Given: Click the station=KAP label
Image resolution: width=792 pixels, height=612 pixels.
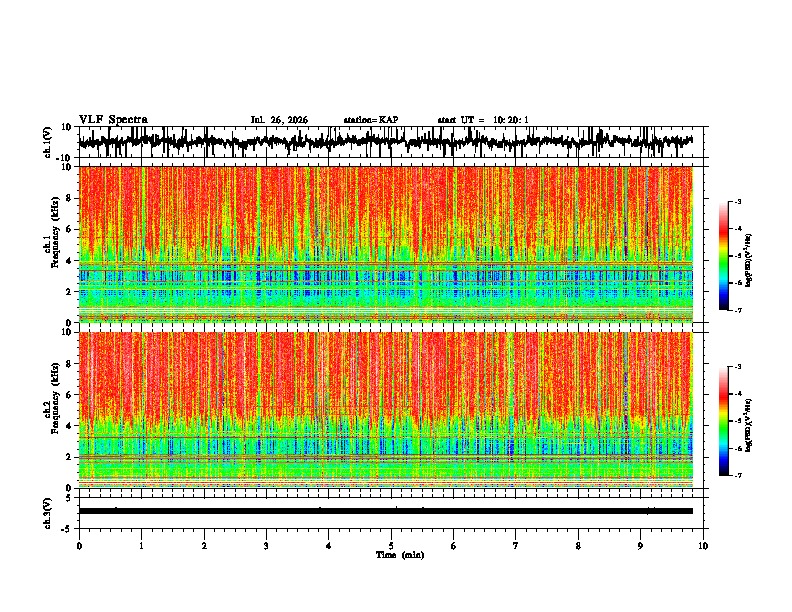Looking at the screenshot, I should 371,120.
